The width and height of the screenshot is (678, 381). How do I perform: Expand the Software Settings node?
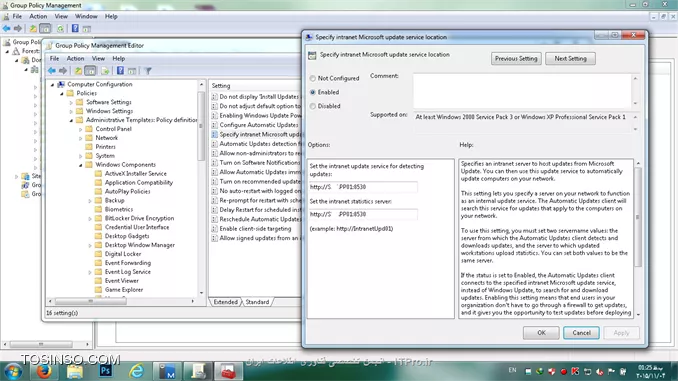(71, 102)
